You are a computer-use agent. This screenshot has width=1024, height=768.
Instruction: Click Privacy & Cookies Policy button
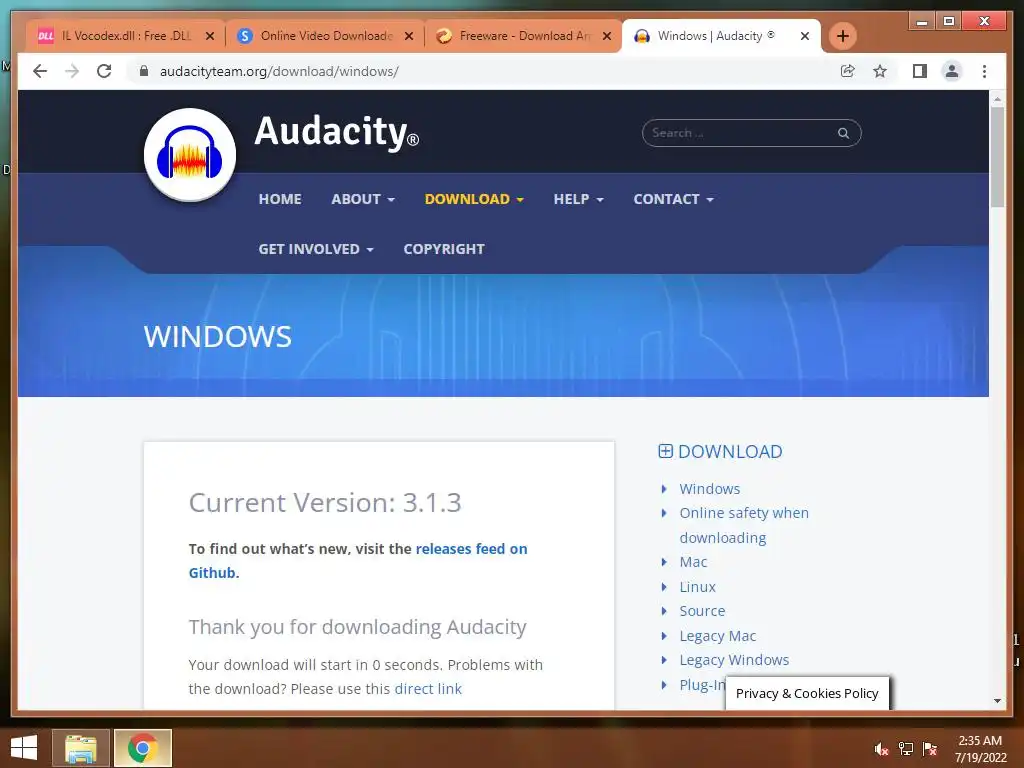(807, 694)
